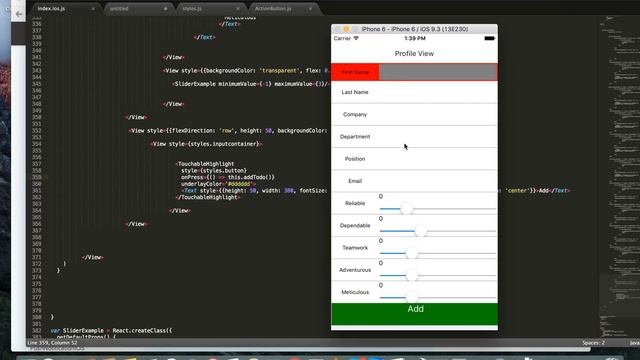
Task: Click the Adventurous slider thumb
Action: 411,275
